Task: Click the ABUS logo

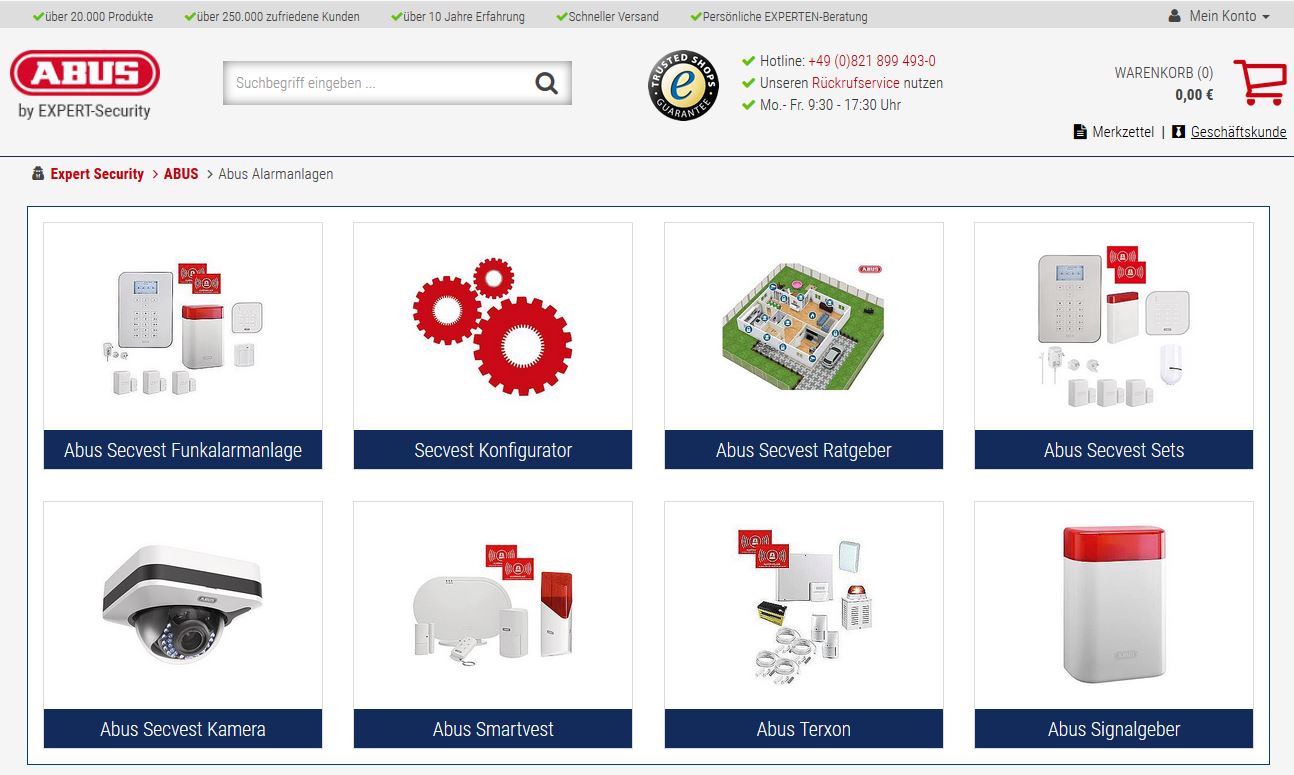Action: point(85,74)
